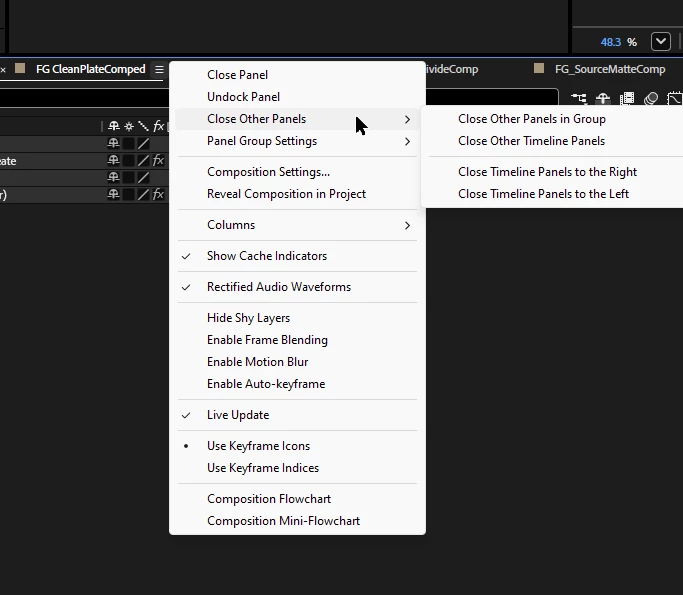This screenshot has width=683, height=595.
Task: Toggle the Hide Shy Layers timeline toolbar icon
Action: [x=603, y=98]
